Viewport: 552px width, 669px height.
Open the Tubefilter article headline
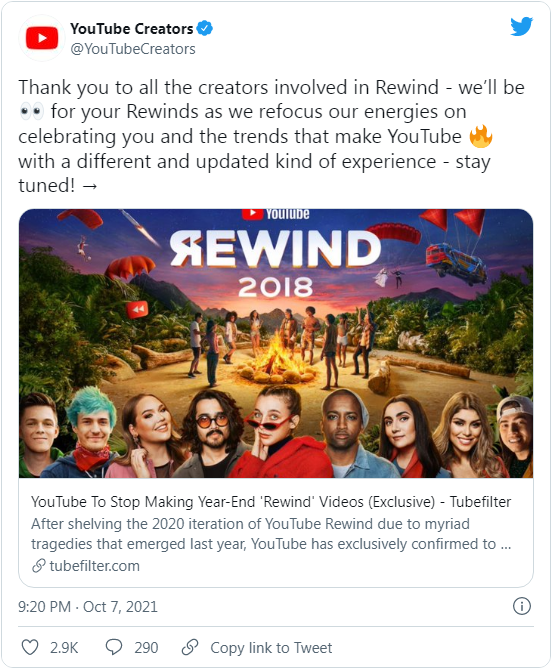[271, 502]
